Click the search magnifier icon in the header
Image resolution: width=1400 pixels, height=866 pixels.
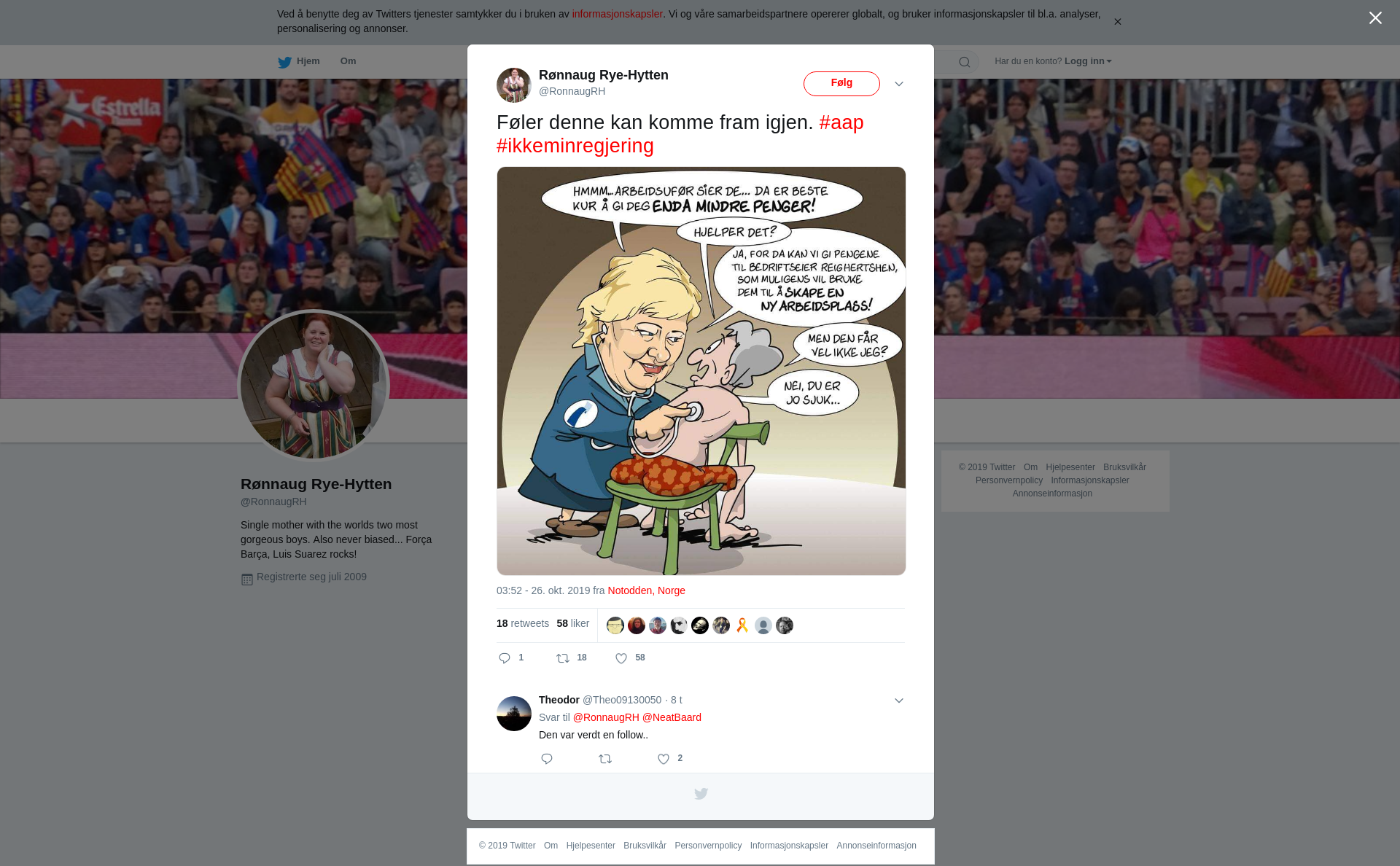tap(965, 62)
